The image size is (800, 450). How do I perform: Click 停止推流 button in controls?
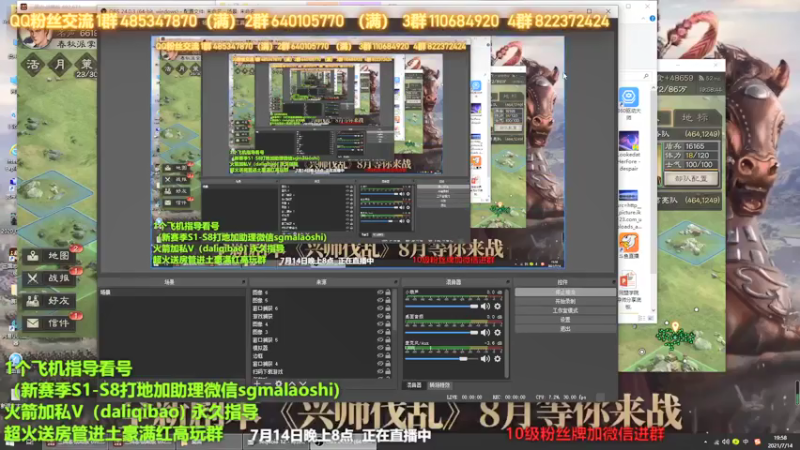click(565, 292)
